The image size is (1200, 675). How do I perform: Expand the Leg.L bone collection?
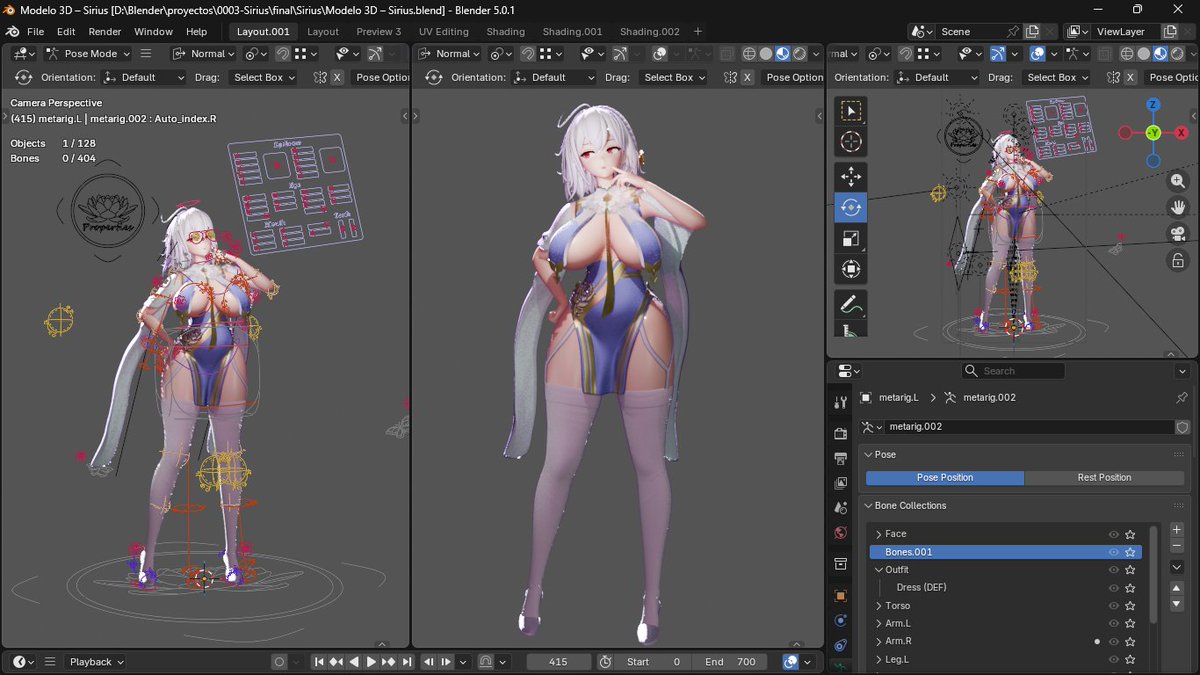point(879,660)
